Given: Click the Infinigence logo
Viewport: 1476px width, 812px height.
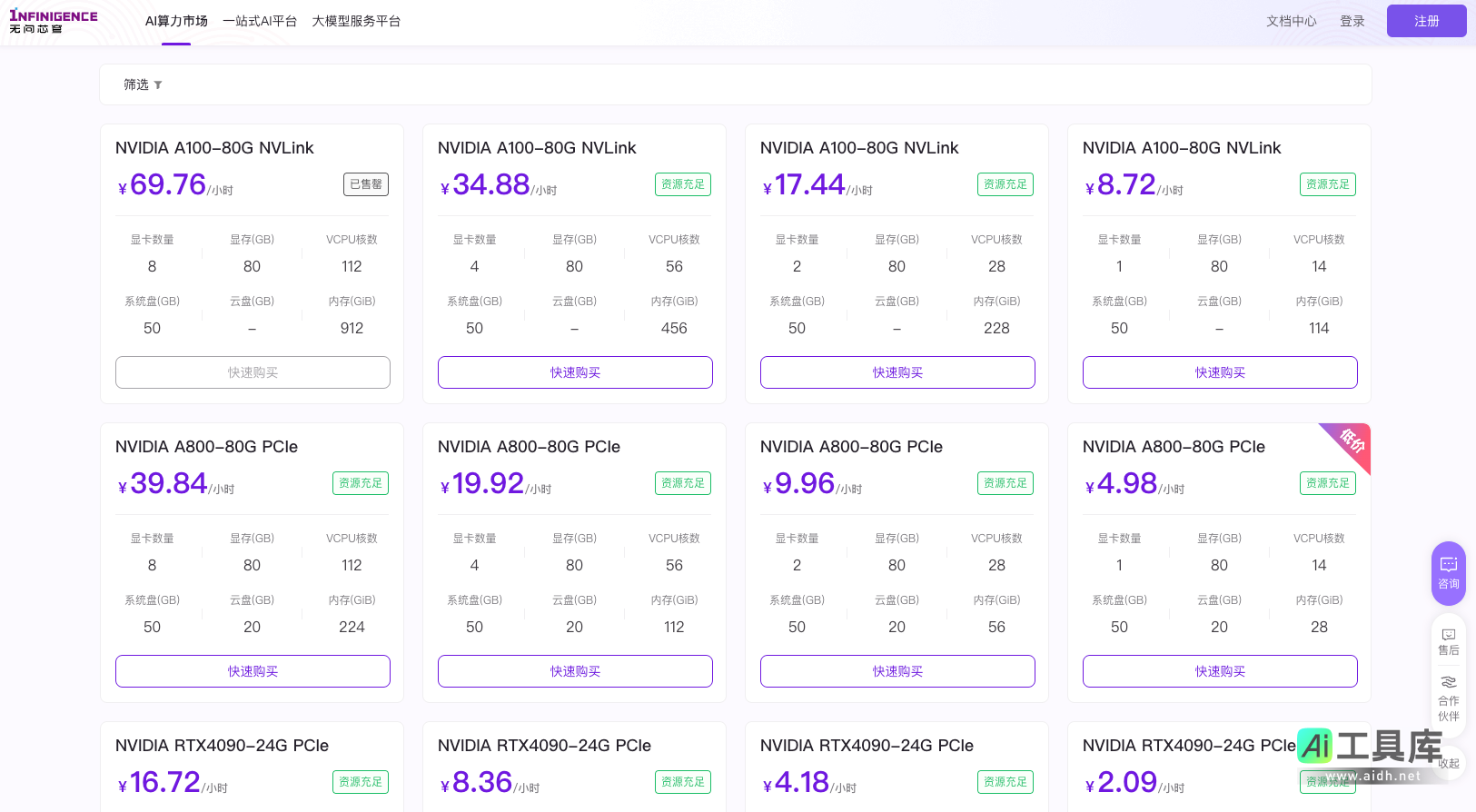Looking at the screenshot, I should [53, 21].
